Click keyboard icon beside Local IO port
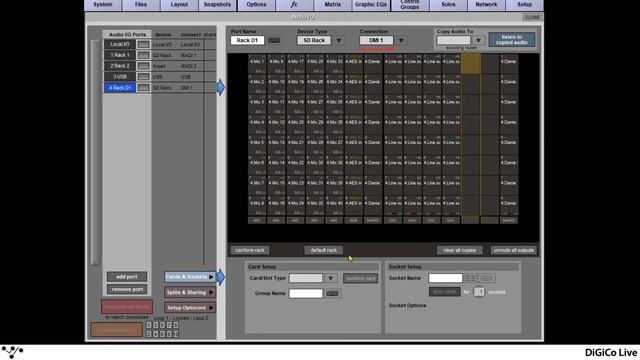The width and height of the screenshot is (640, 360). [143, 44]
